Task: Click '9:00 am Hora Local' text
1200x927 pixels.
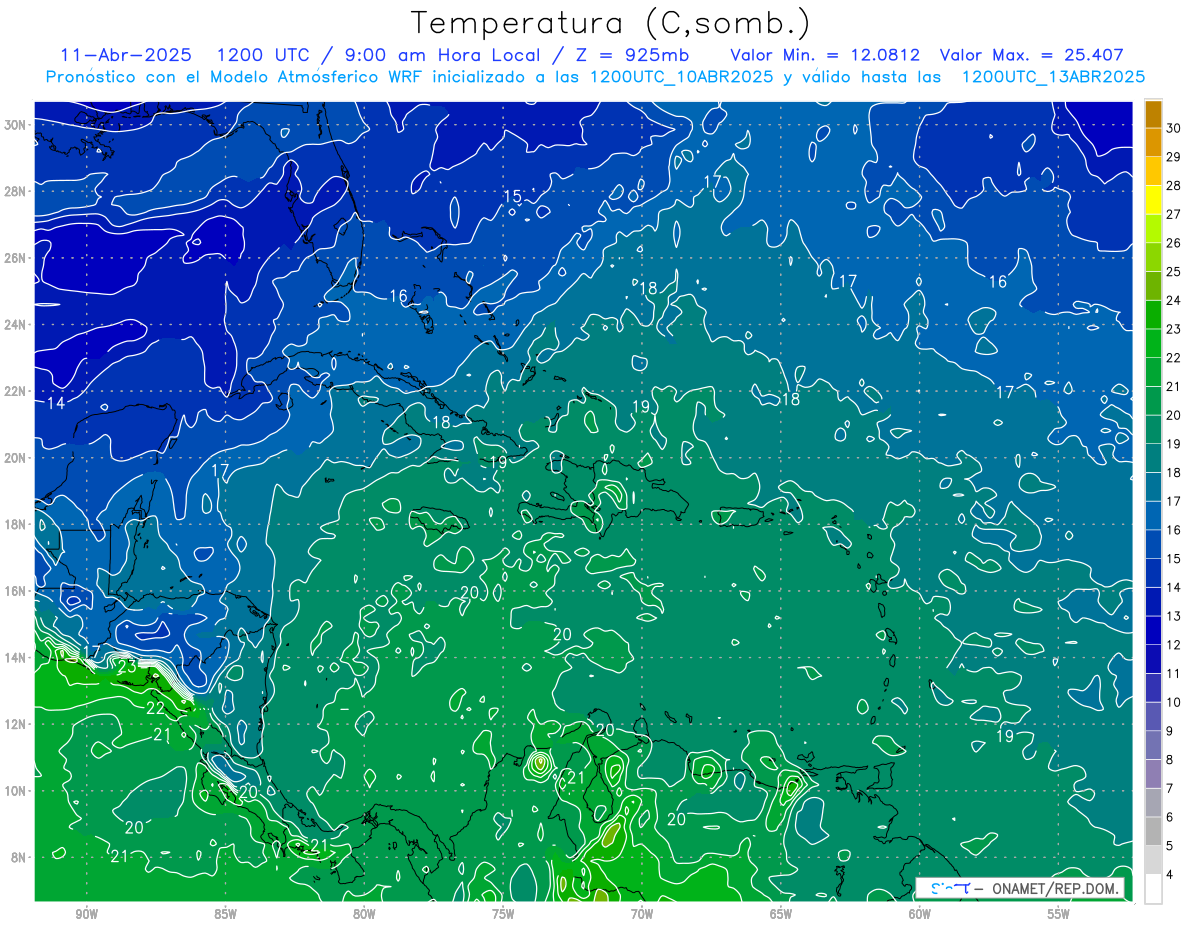Action: [443, 55]
